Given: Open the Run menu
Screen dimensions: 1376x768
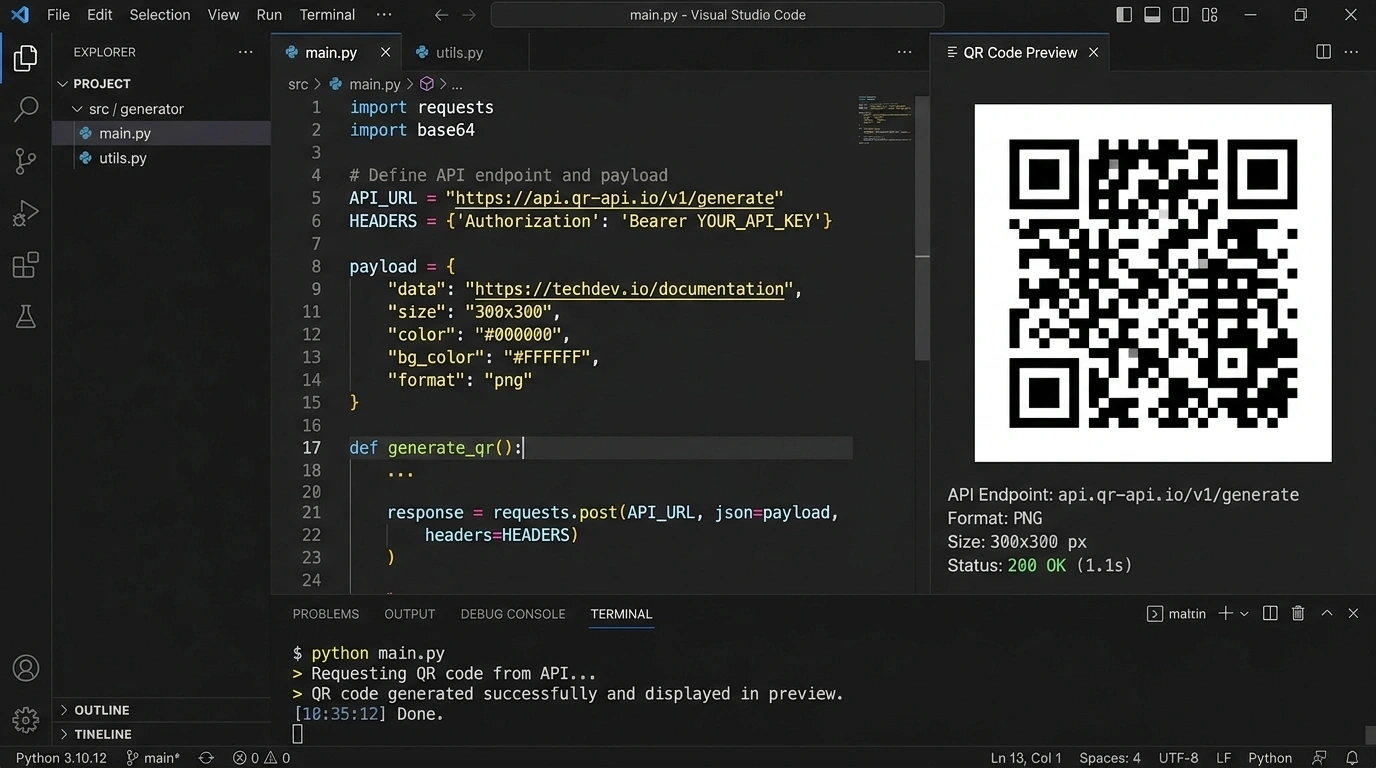Looking at the screenshot, I should coord(269,15).
